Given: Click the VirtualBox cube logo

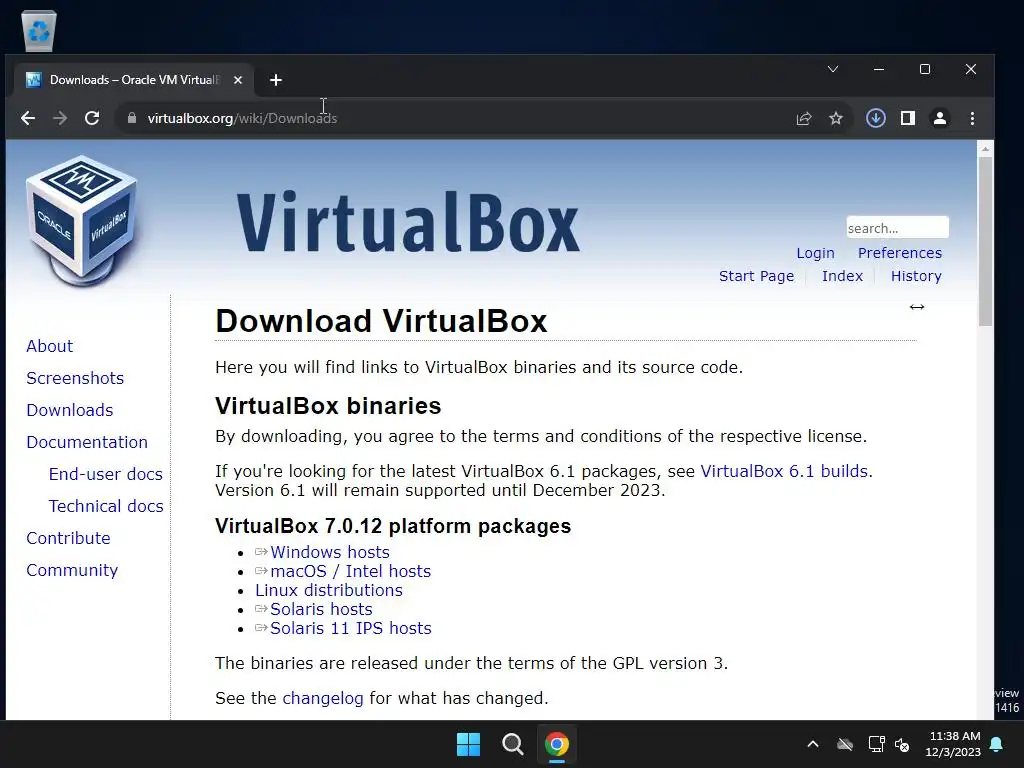Looking at the screenshot, I should (x=82, y=221).
